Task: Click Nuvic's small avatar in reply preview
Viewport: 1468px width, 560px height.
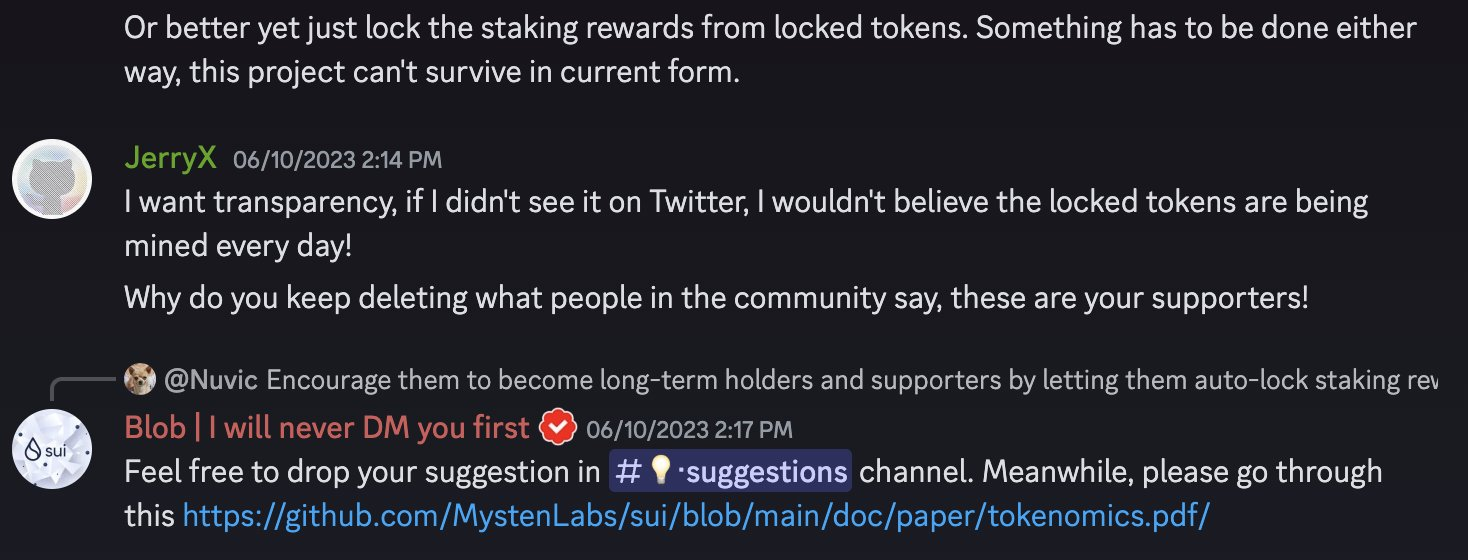Action: 139,380
